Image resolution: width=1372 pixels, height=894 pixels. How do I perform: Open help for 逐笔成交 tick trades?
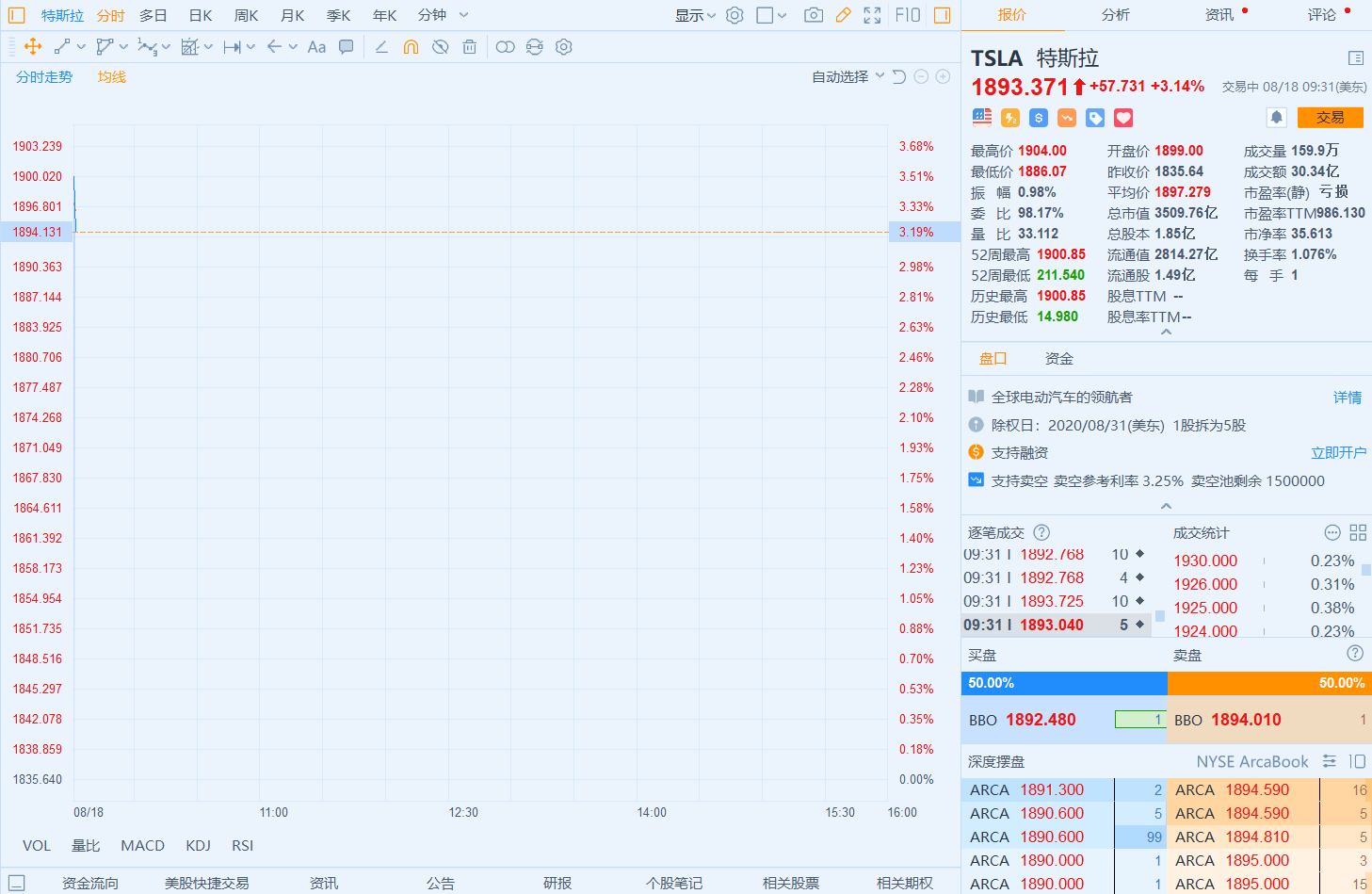click(1041, 532)
